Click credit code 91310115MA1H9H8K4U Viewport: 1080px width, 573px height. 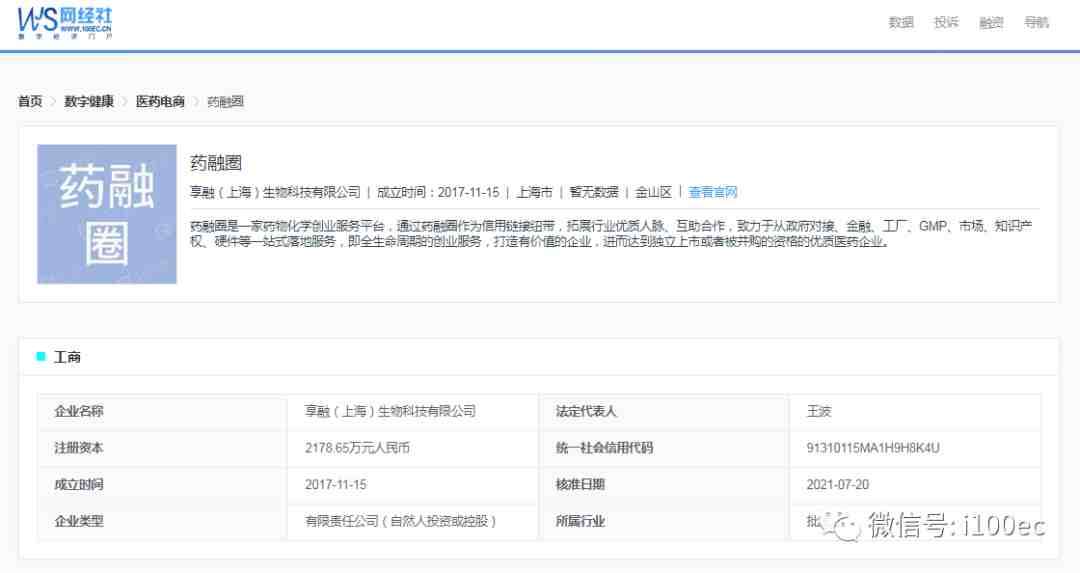tap(873, 448)
